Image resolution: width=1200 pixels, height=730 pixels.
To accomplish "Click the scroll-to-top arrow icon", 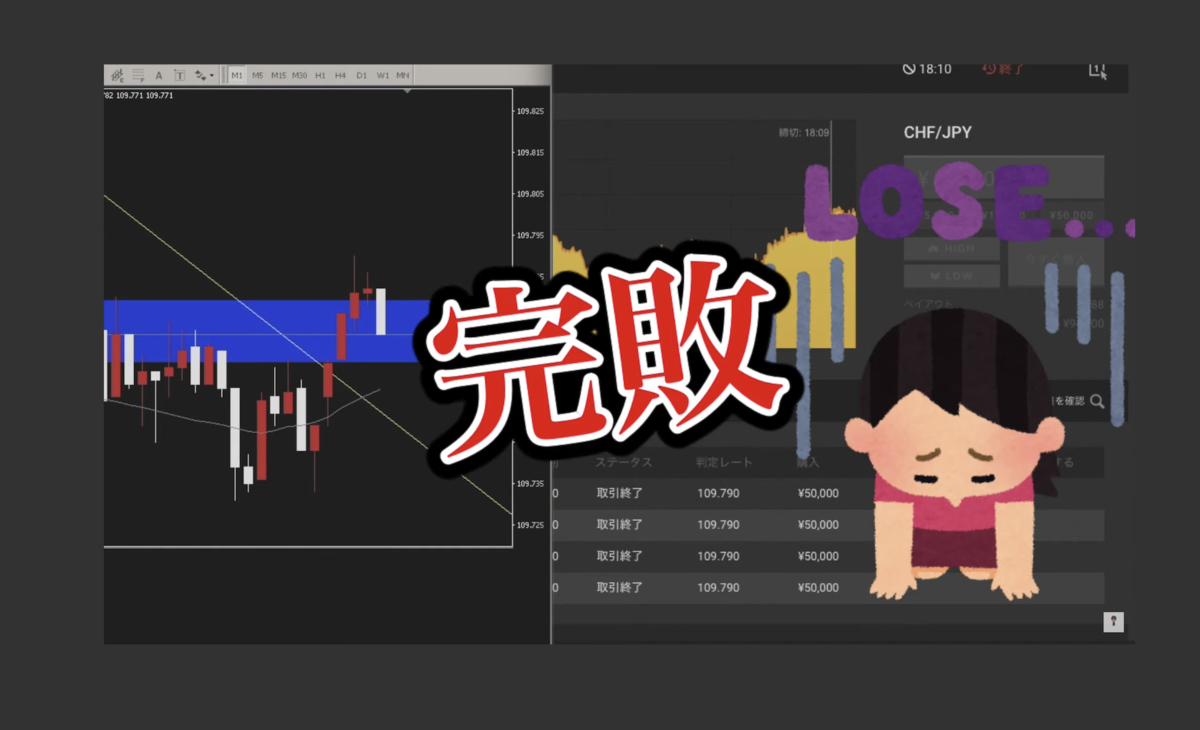I will click(x=1113, y=622).
